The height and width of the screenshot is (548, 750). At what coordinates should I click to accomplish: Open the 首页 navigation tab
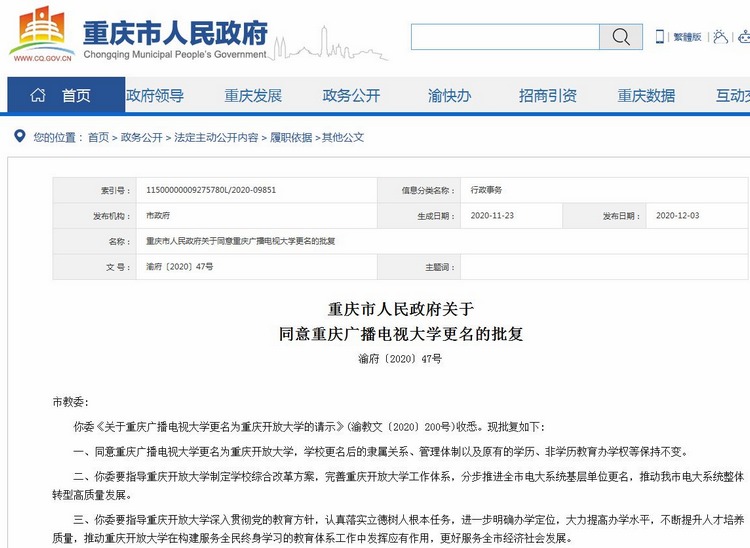(66, 95)
